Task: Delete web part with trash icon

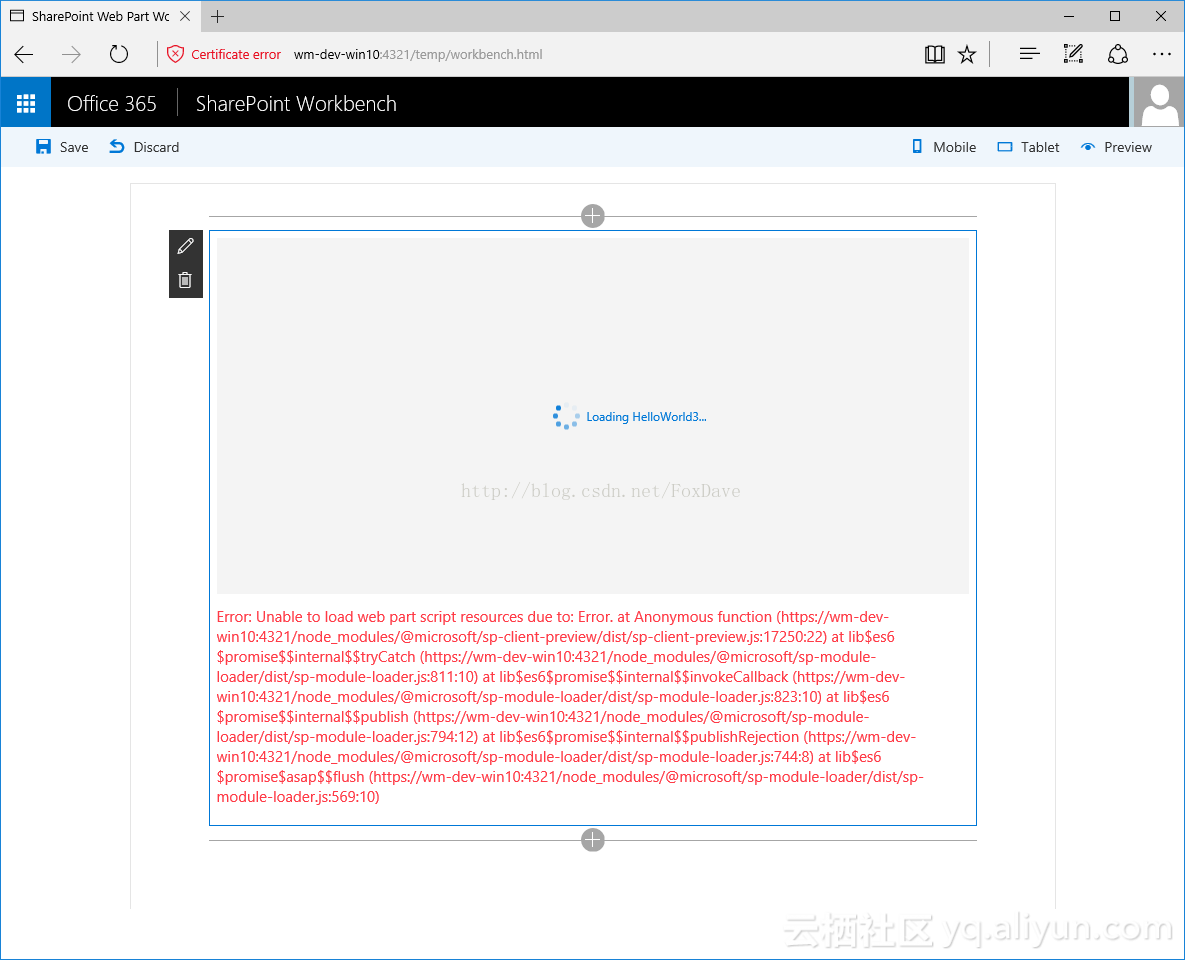Action: [x=185, y=280]
